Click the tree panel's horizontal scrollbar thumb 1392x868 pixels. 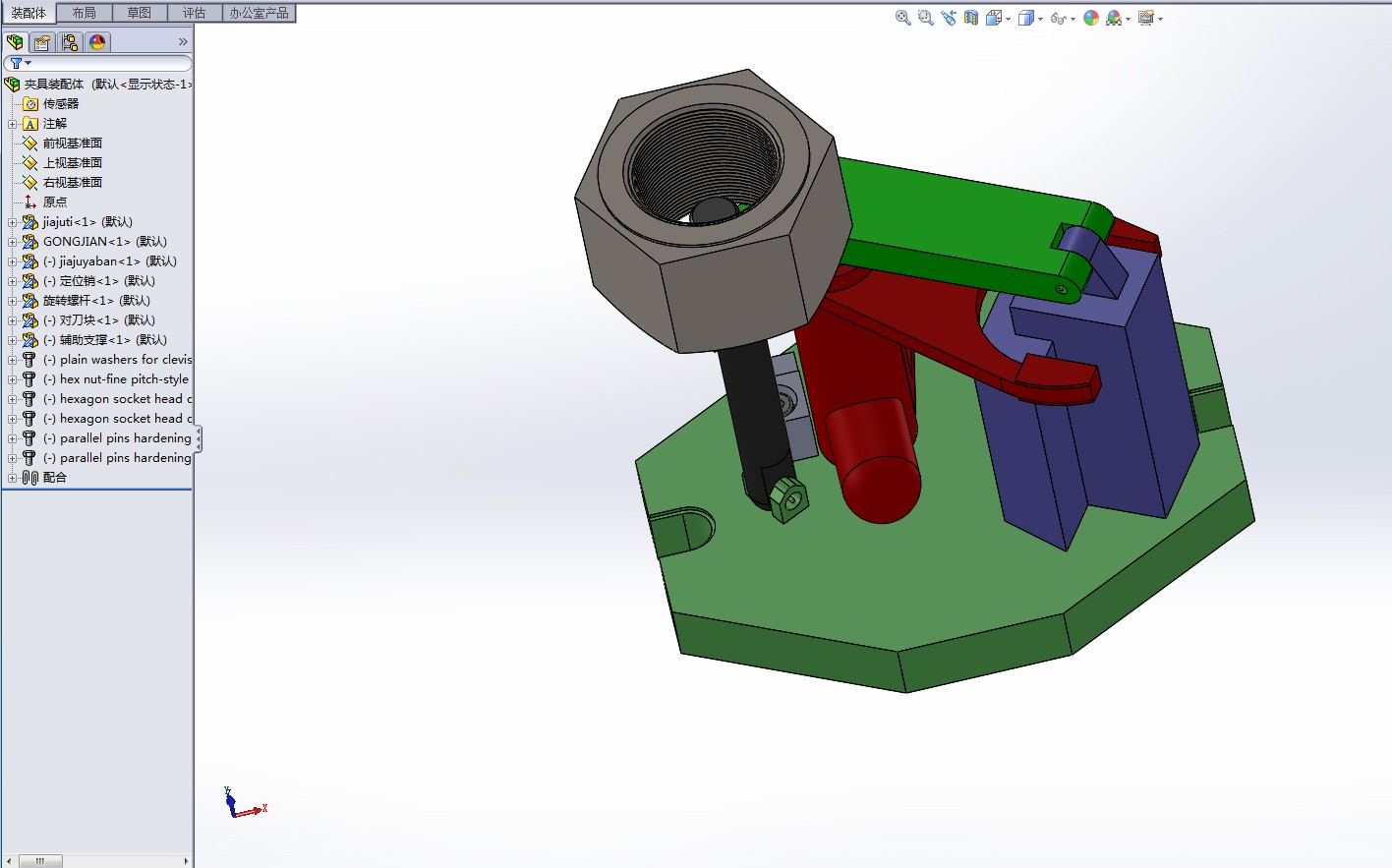coord(40,861)
